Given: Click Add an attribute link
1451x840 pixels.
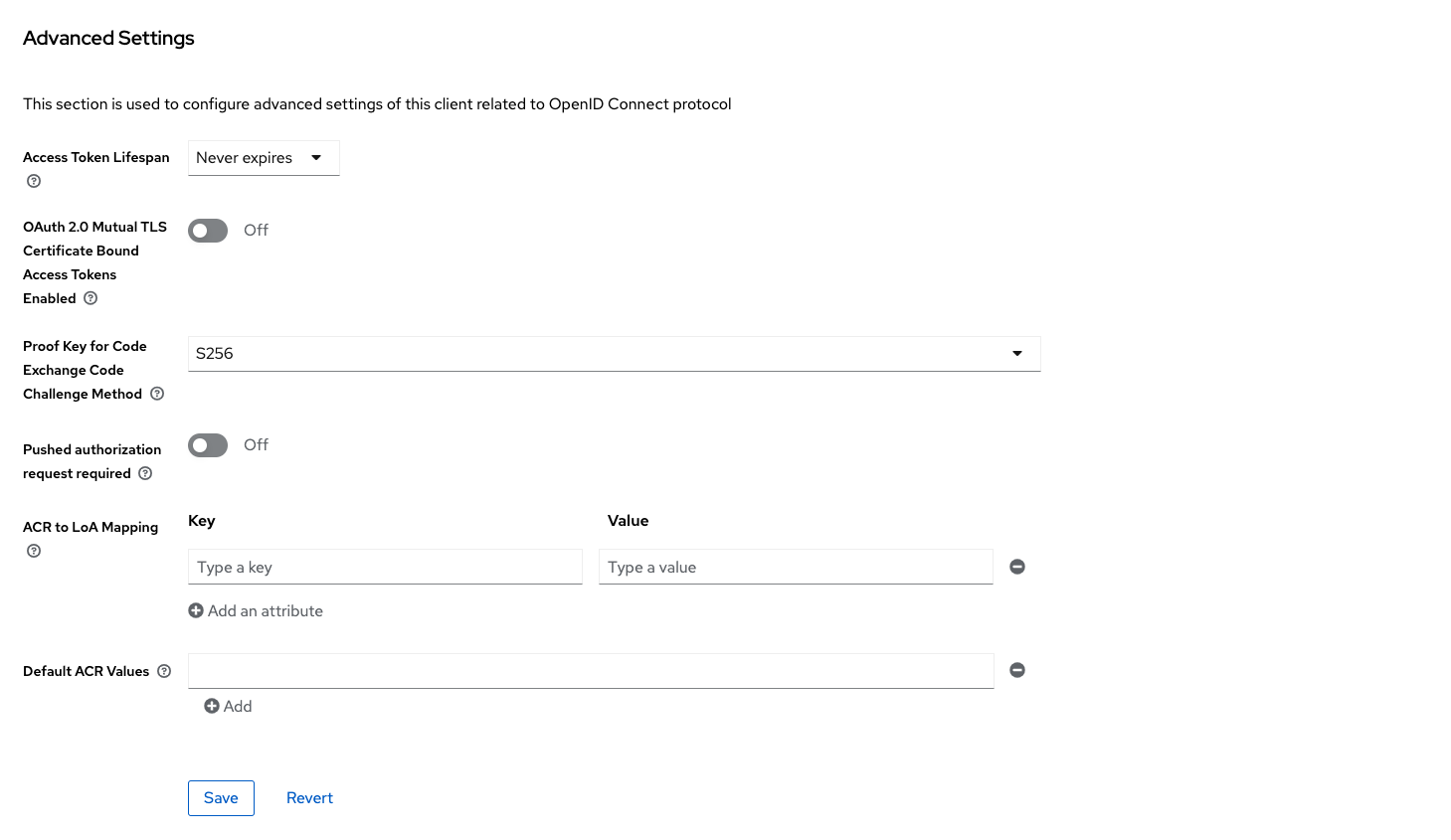Looking at the screenshot, I should pos(256,610).
